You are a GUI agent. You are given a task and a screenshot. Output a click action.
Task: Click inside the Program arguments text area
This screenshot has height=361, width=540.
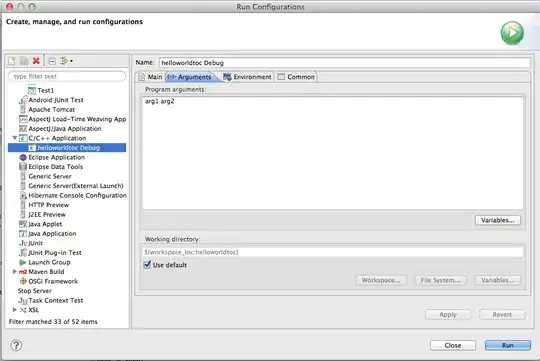333,153
